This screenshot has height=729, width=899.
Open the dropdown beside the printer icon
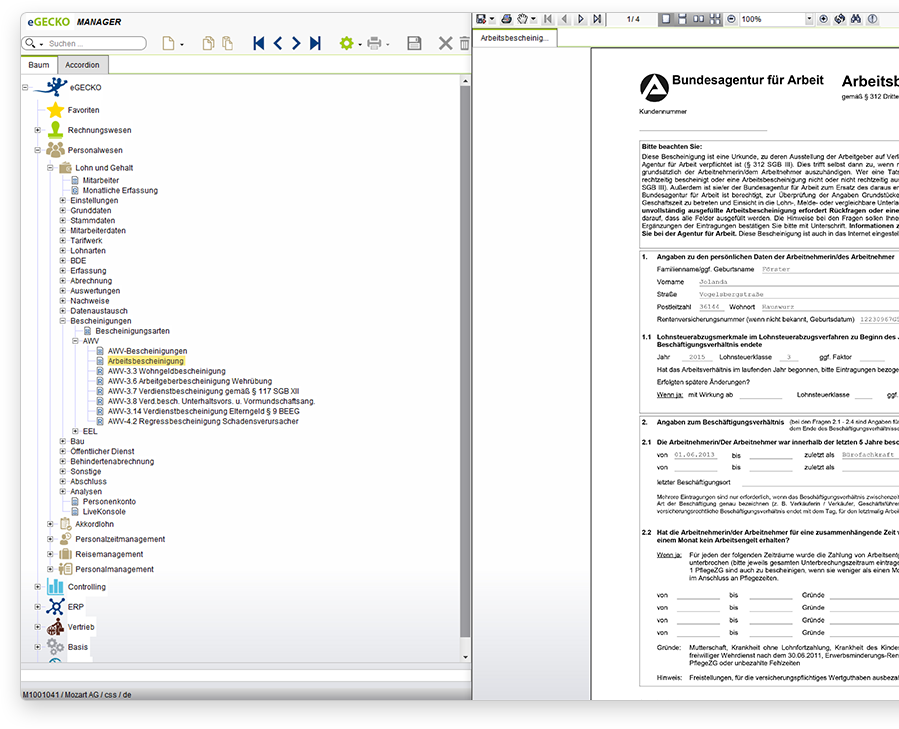click(388, 45)
